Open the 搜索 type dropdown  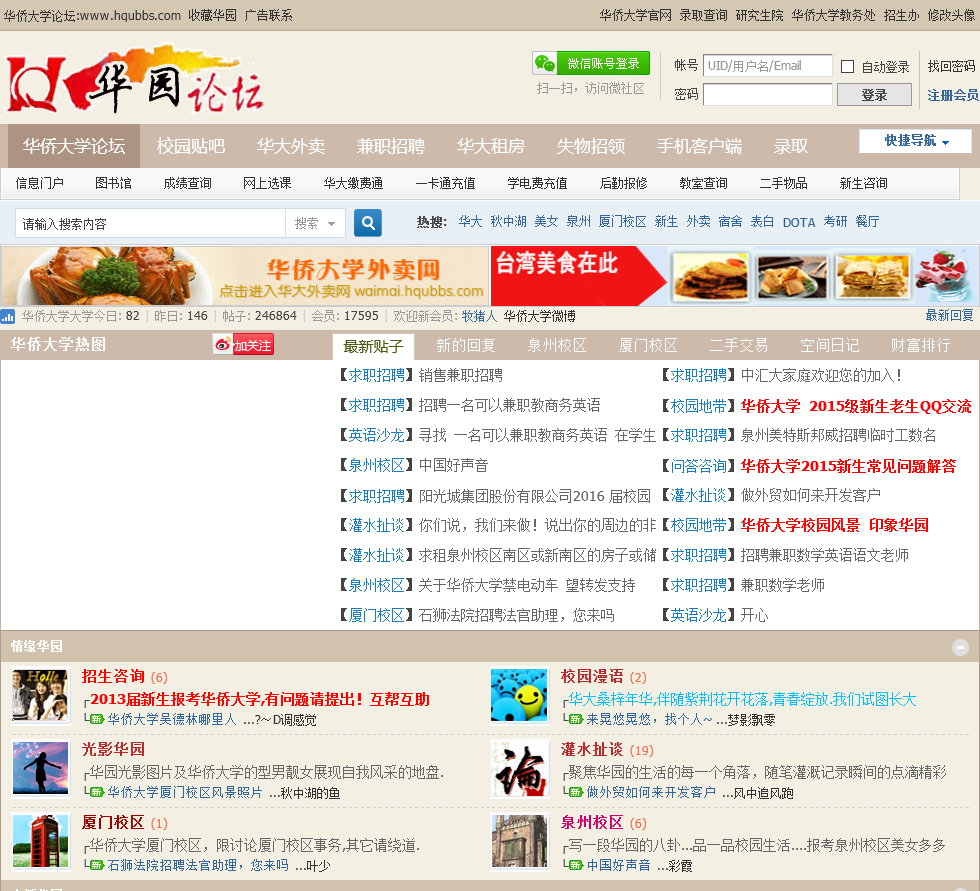[315, 223]
